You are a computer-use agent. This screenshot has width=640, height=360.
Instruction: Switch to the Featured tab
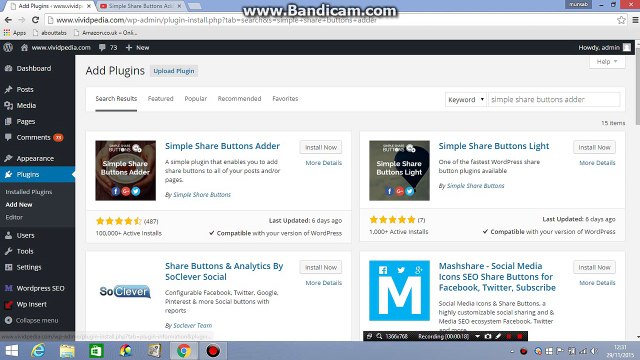point(160,99)
